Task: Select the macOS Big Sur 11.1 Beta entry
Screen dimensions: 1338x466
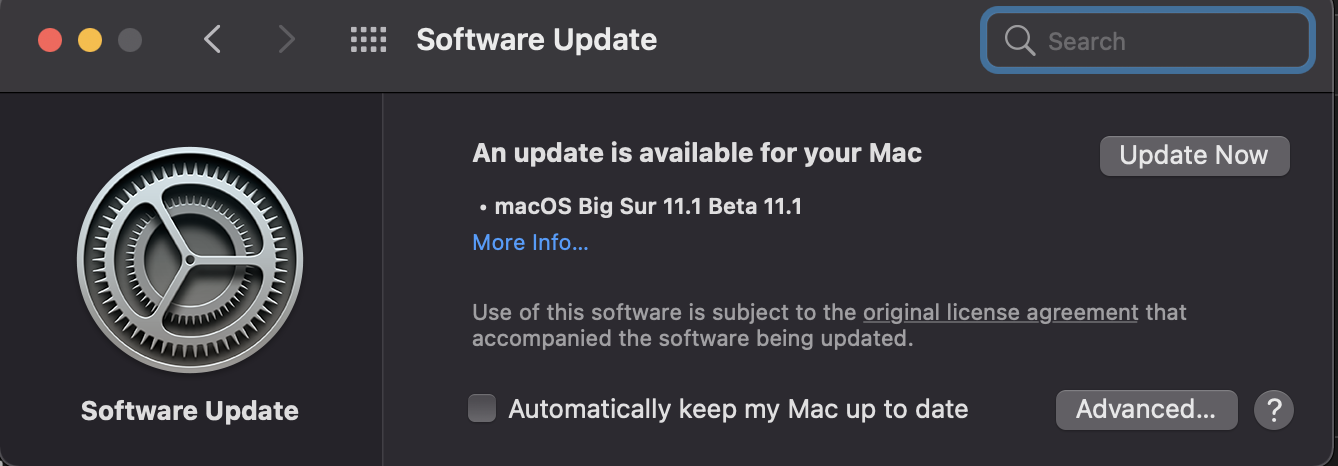Action: pos(640,207)
